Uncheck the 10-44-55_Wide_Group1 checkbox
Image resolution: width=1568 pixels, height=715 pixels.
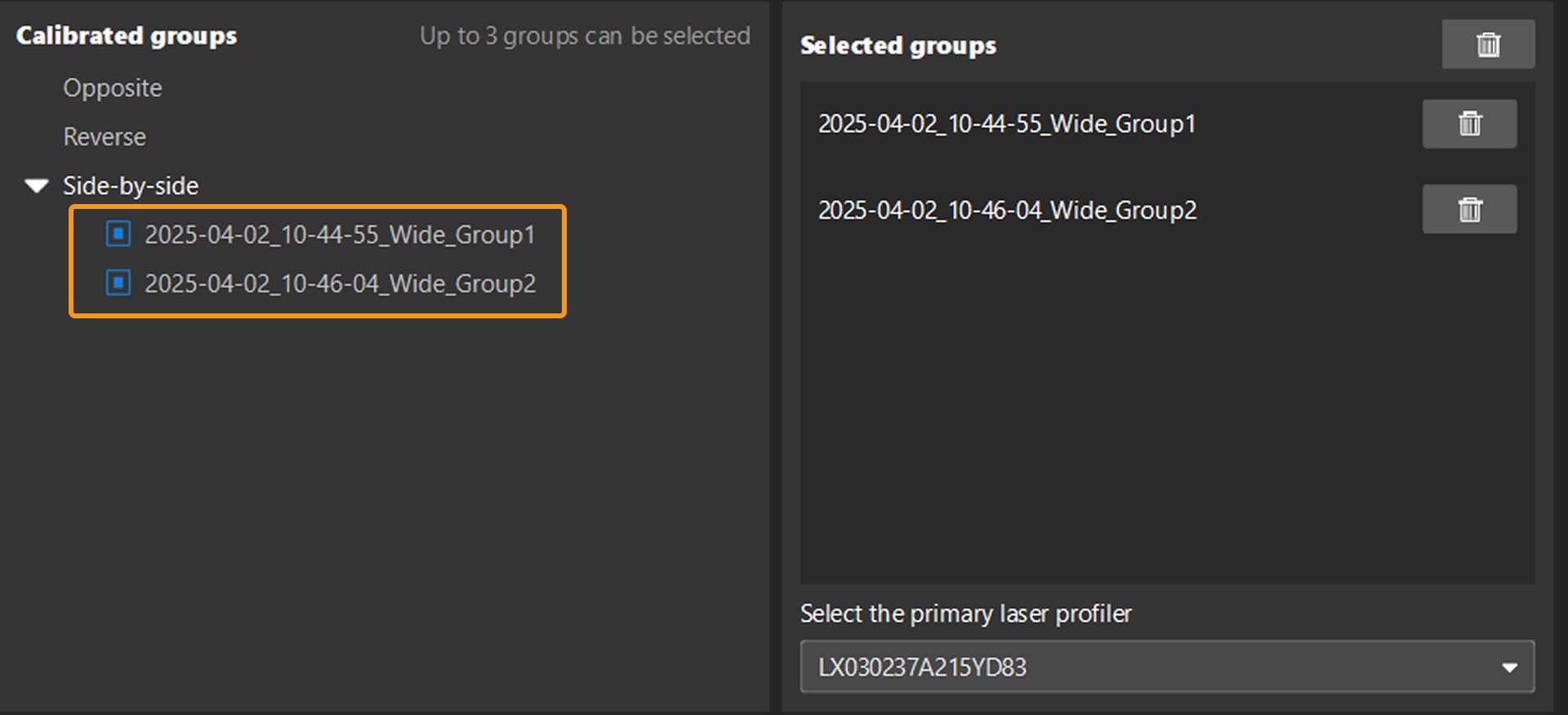pyautogui.click(x=118, y=234)
